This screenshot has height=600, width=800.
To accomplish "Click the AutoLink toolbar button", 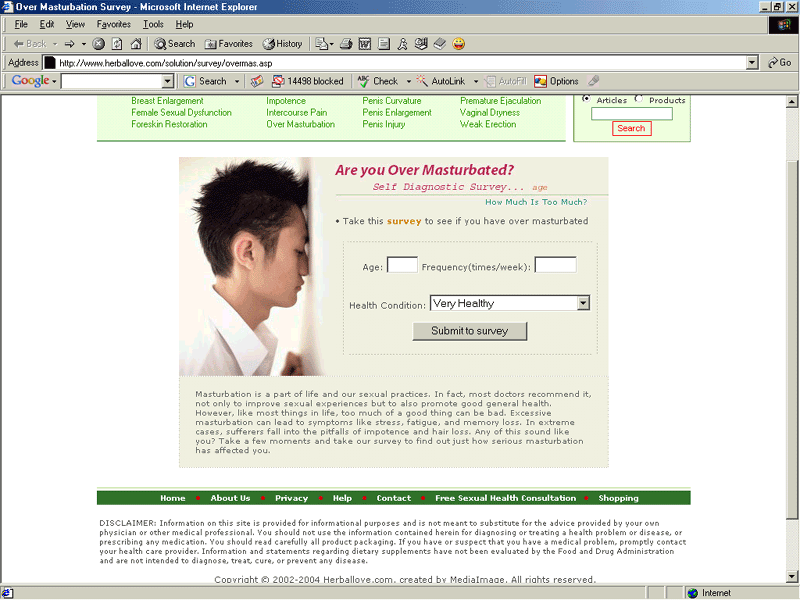I will 441,81.
